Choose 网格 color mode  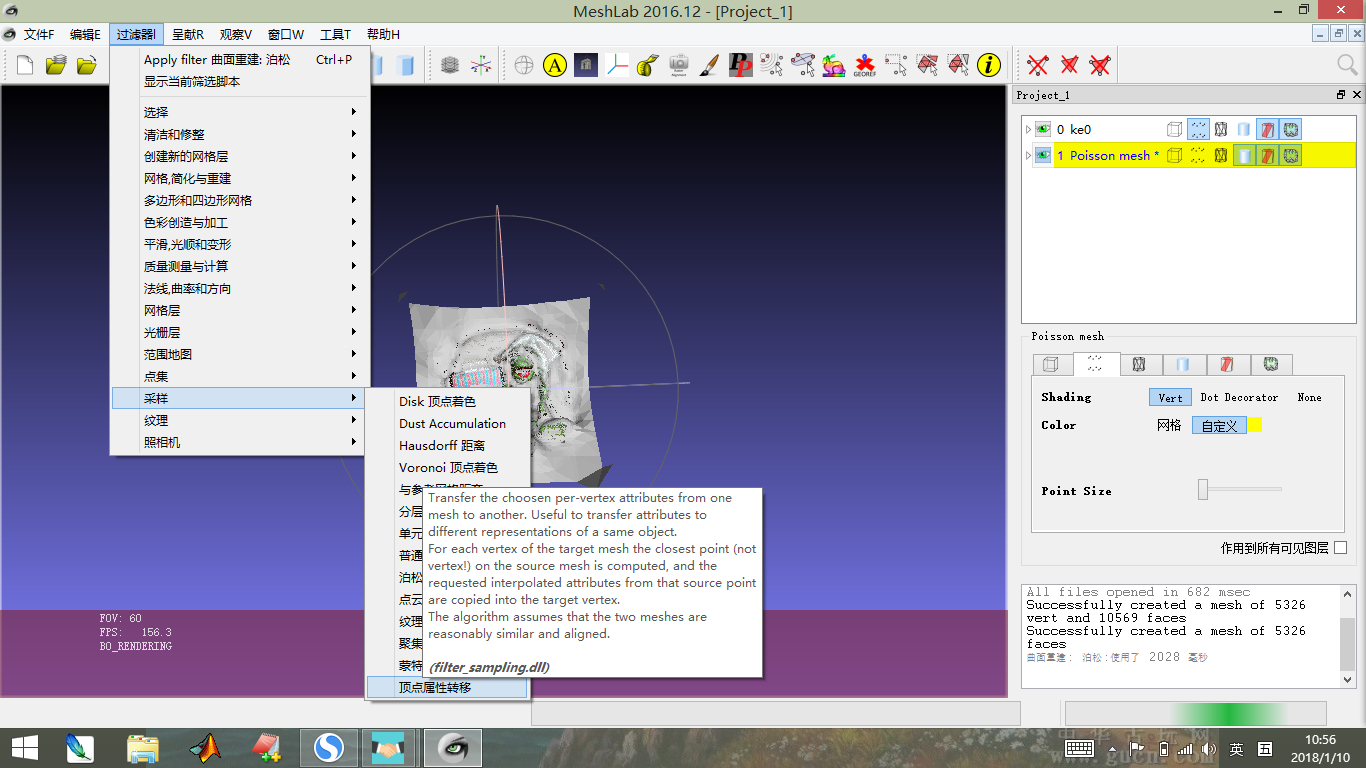pos(1169,425)
